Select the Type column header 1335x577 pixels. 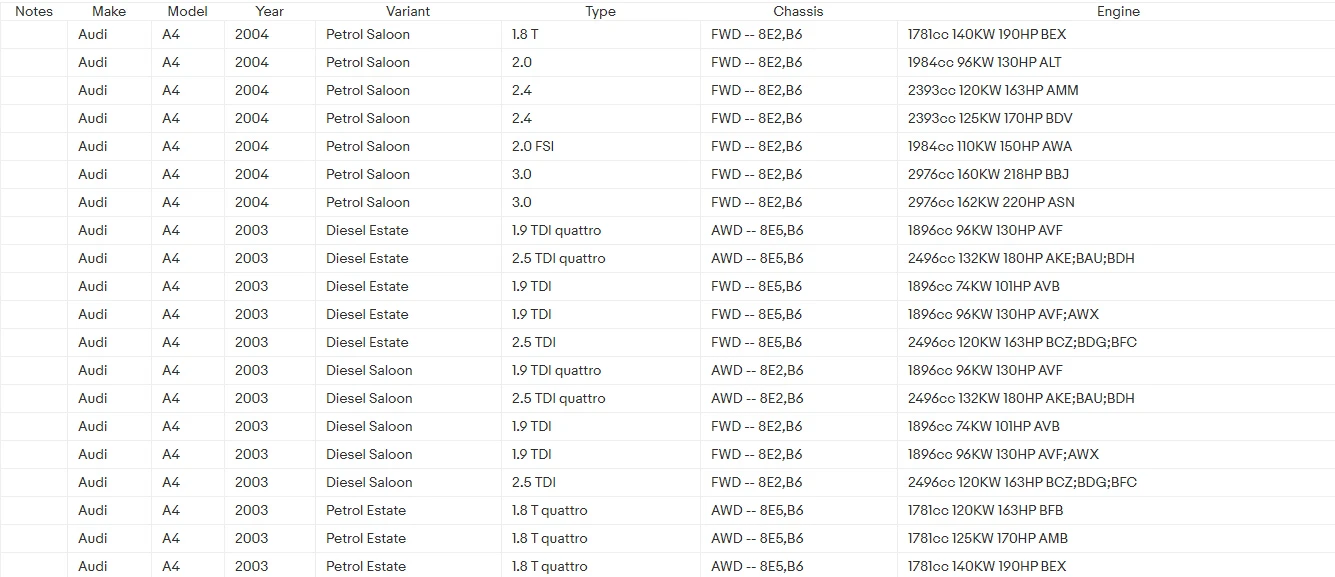600,11
